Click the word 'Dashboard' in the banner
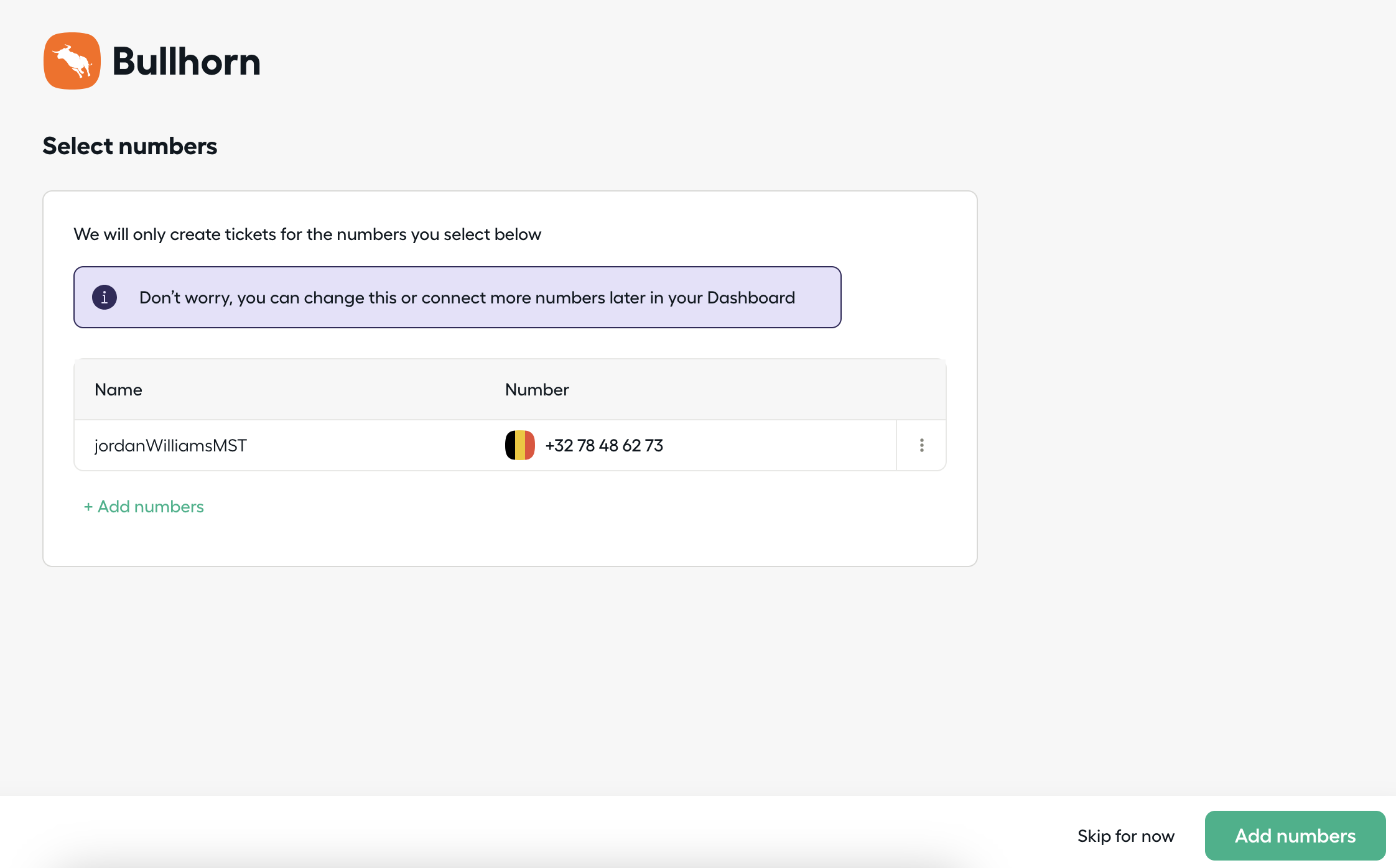The width and height of the screenshot is (1396, 868). tap(751, 297)
